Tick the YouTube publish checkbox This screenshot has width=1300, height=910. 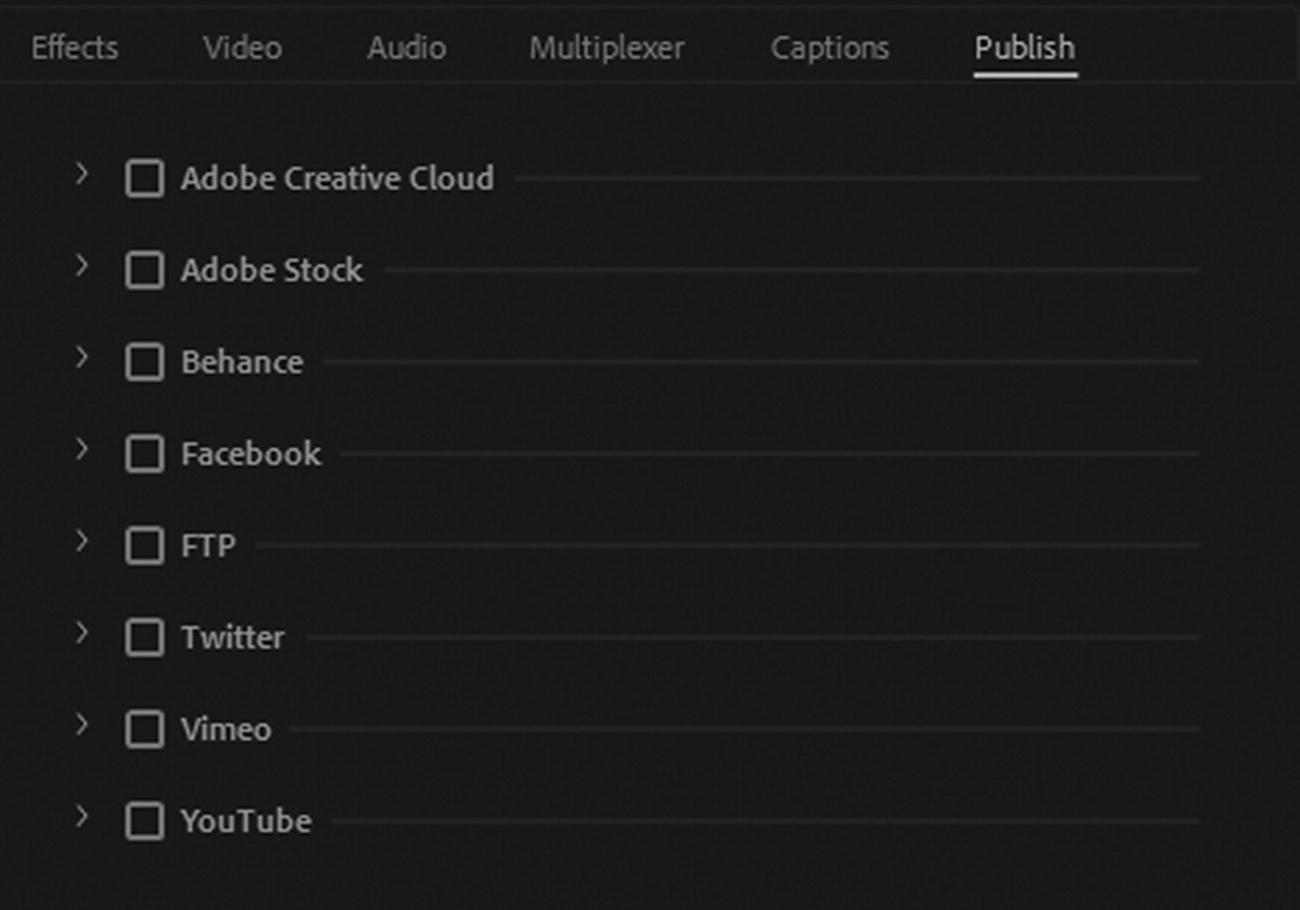click(x=145, y=822)
